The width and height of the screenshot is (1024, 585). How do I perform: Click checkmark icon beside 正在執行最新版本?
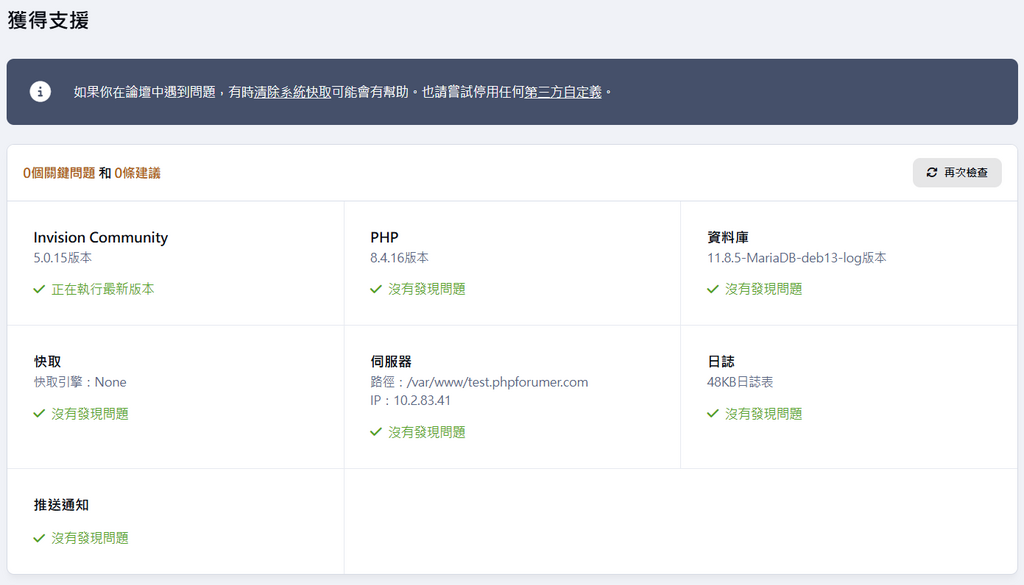[39, 289]
